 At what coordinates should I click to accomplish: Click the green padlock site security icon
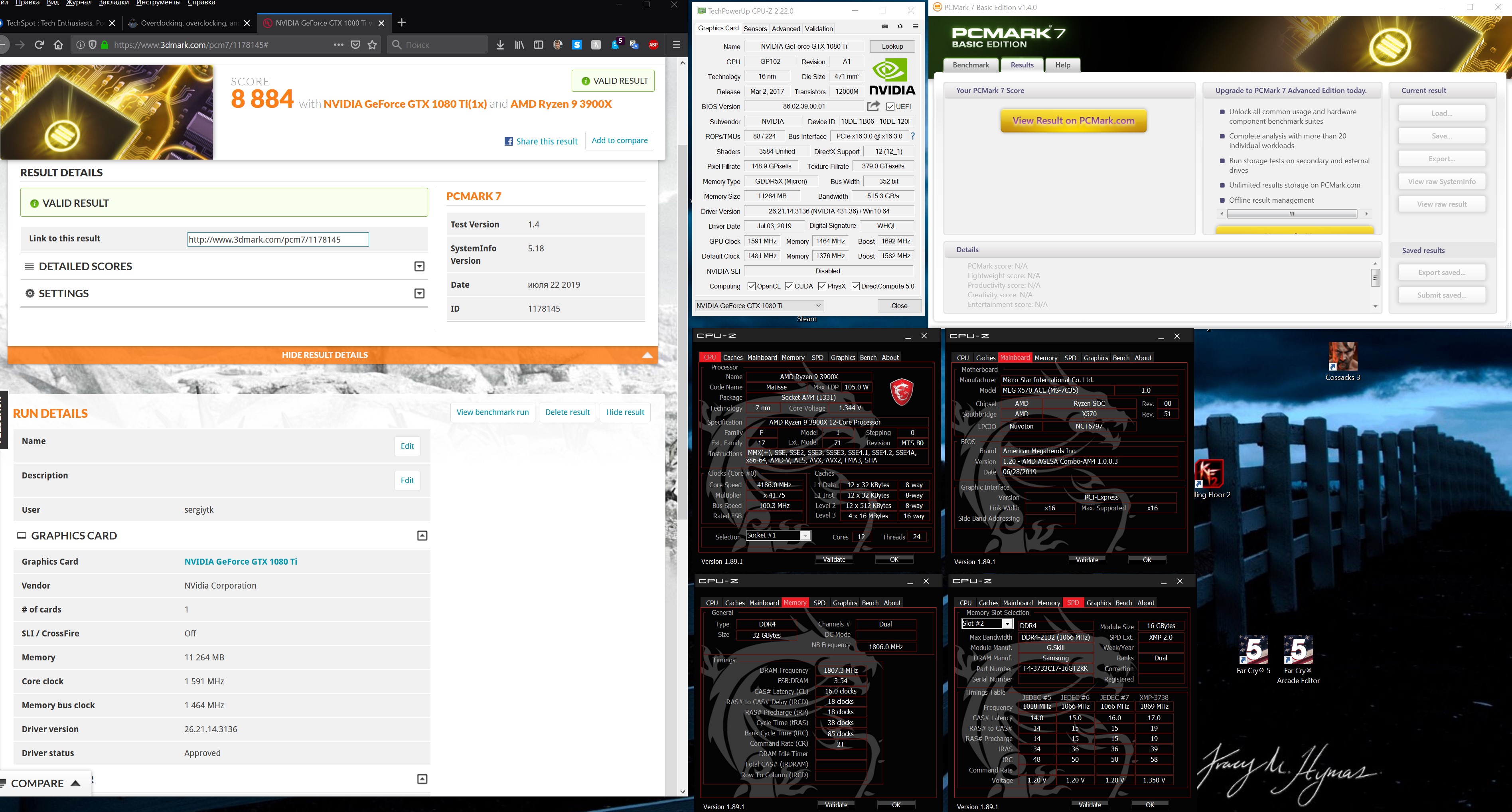[x=105, y=45]
